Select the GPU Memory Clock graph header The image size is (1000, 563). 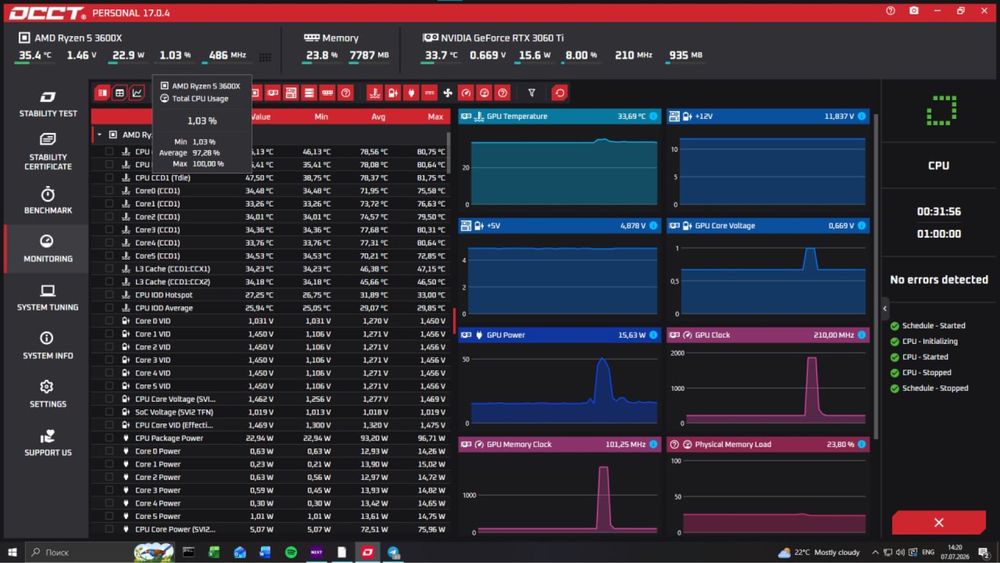[x=559, y=444]
